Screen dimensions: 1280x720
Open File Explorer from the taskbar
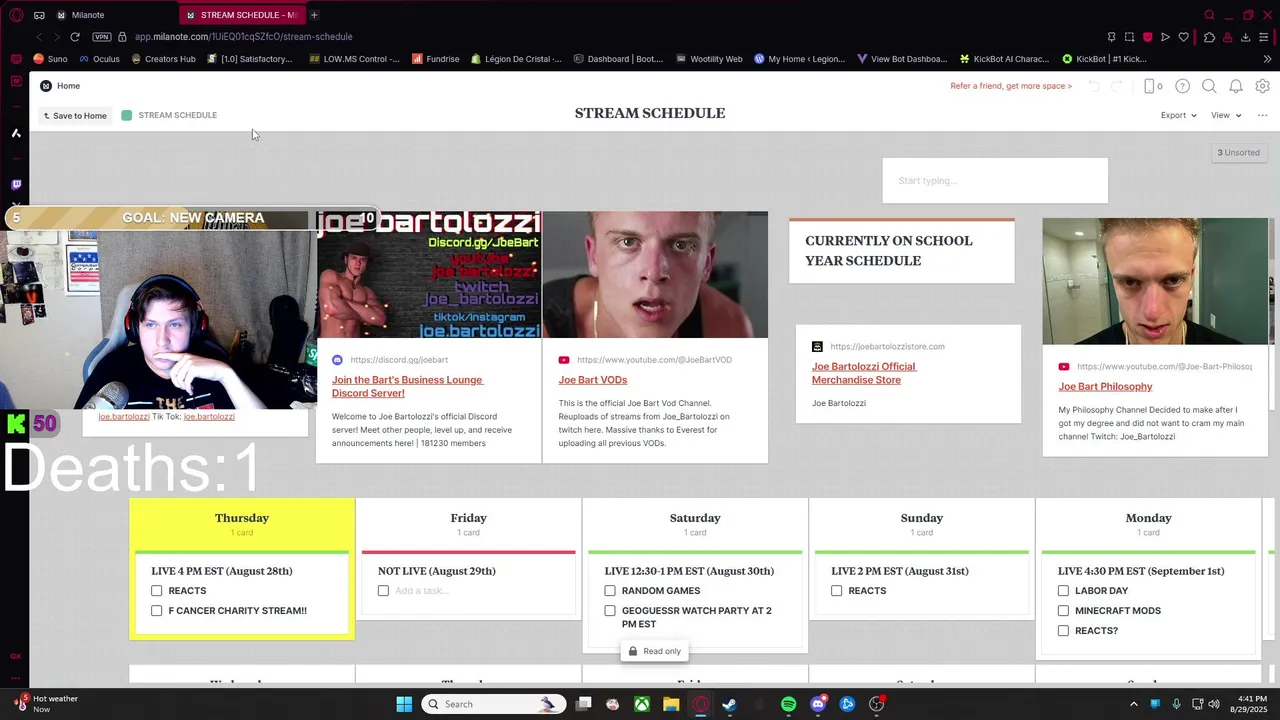tap(671, 704)
